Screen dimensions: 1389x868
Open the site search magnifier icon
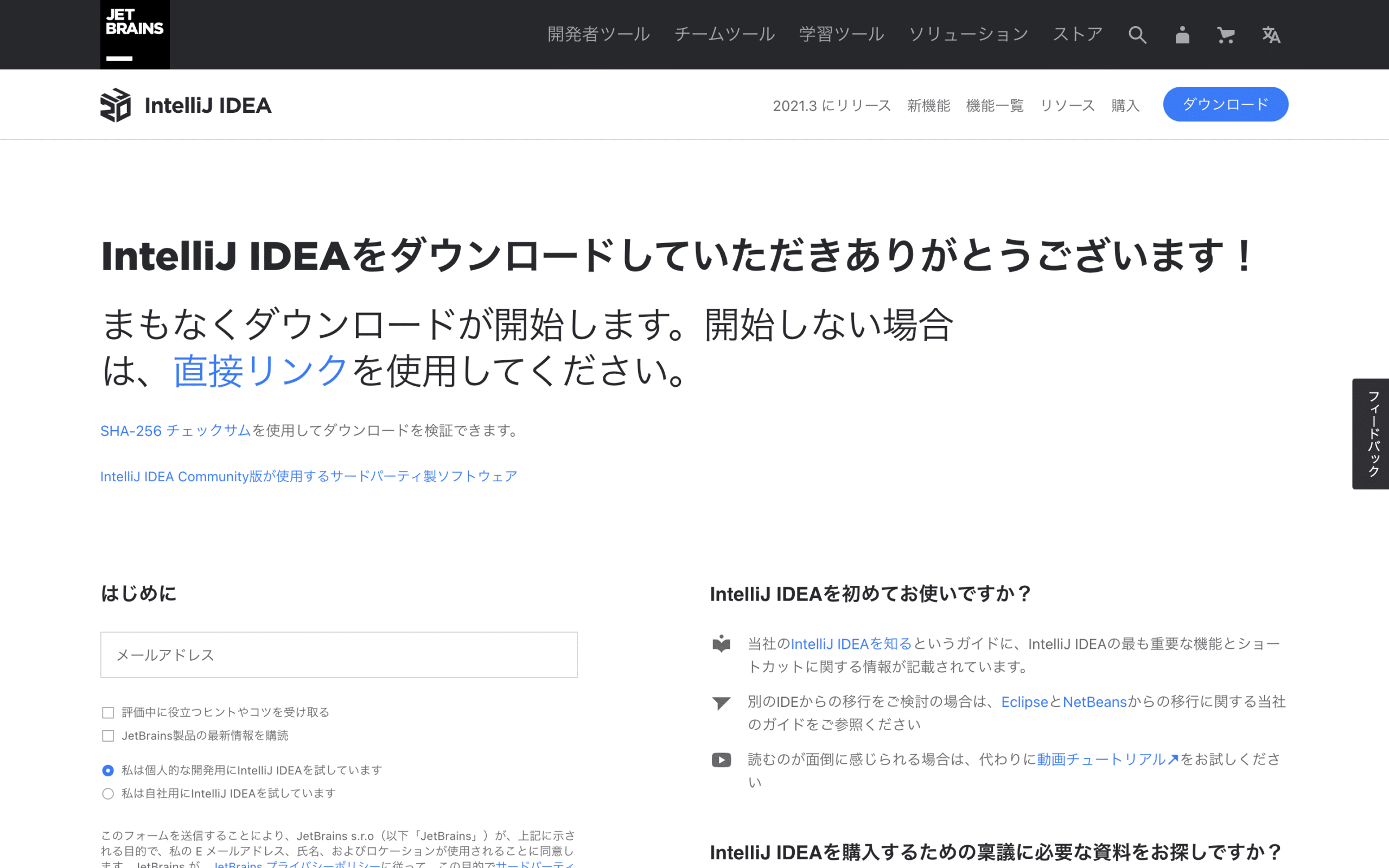1137,35
